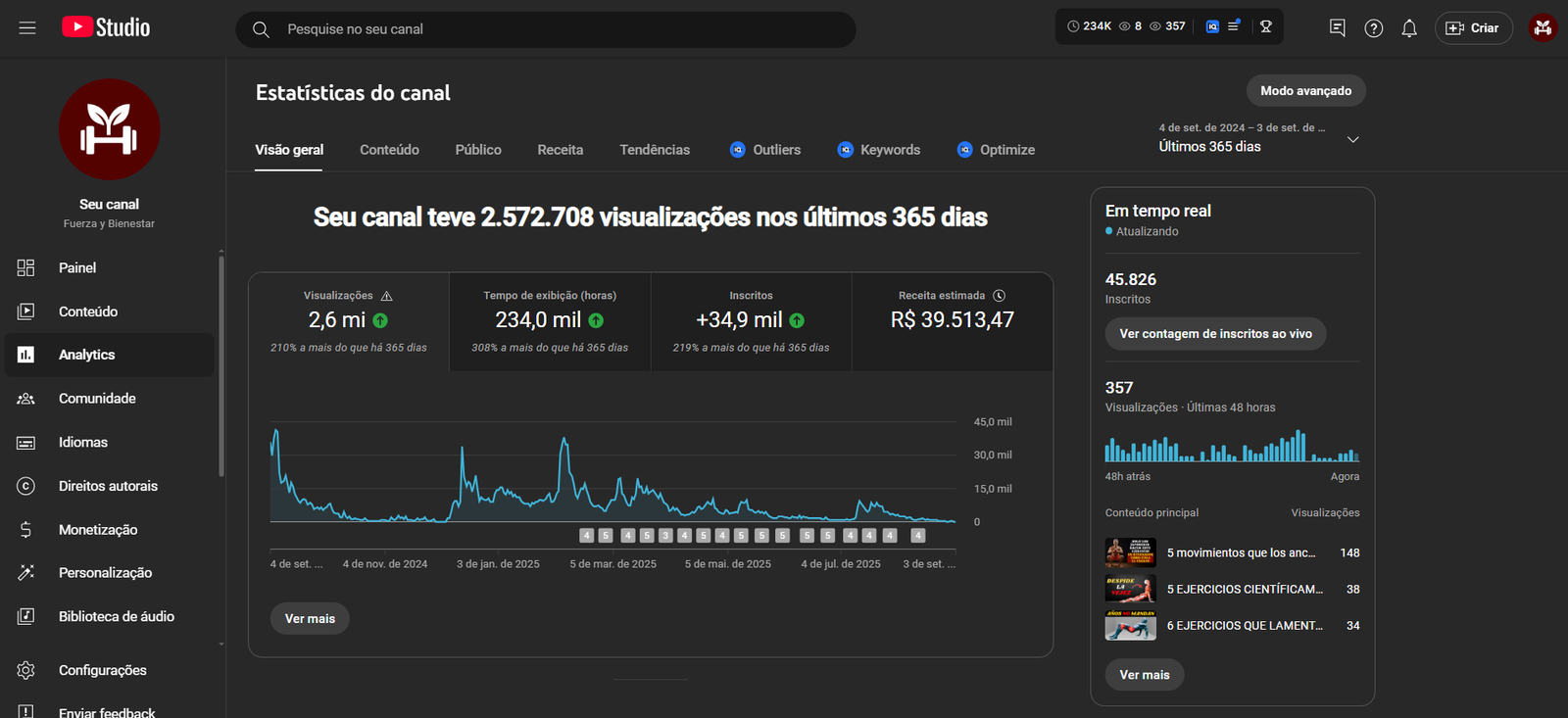Viewport: 1568px width, 718px height.
Task: Open the Receita tab
Action: [x=560, y=150]
